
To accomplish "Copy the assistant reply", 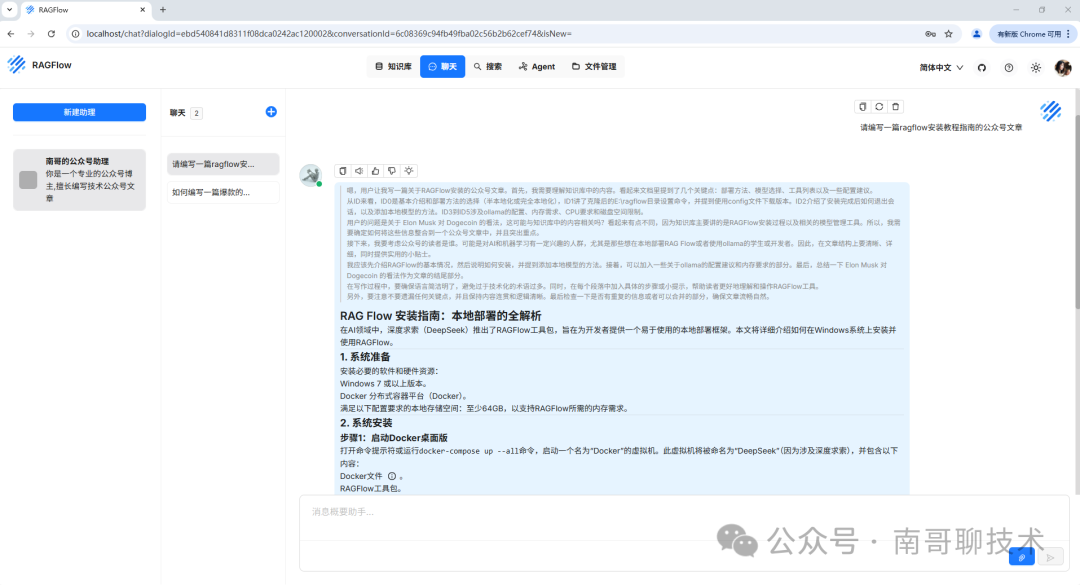I will pyautogui.click(x=342, y=171).
